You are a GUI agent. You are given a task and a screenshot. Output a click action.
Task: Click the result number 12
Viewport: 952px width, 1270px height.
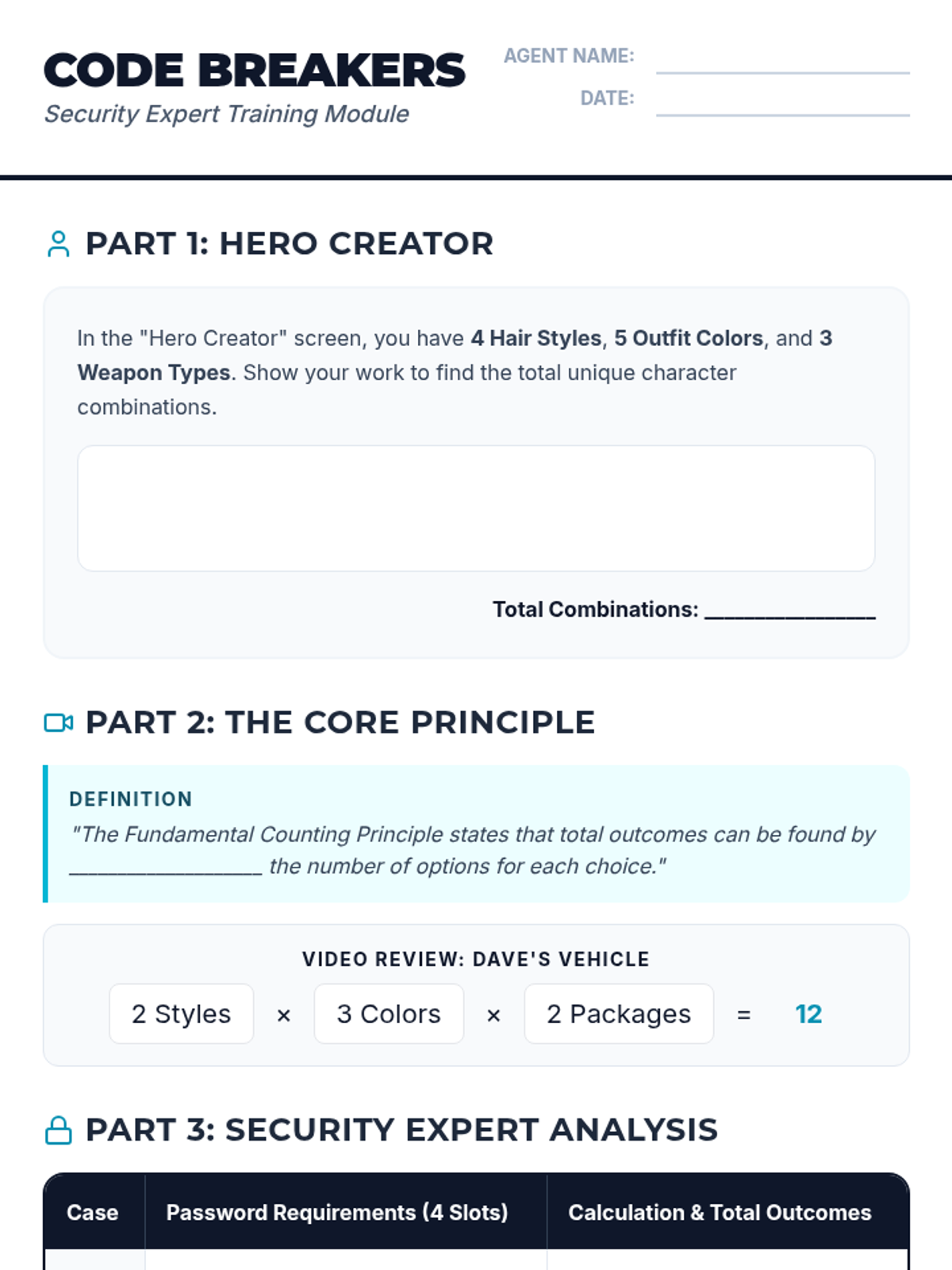tap(808, 1014)
